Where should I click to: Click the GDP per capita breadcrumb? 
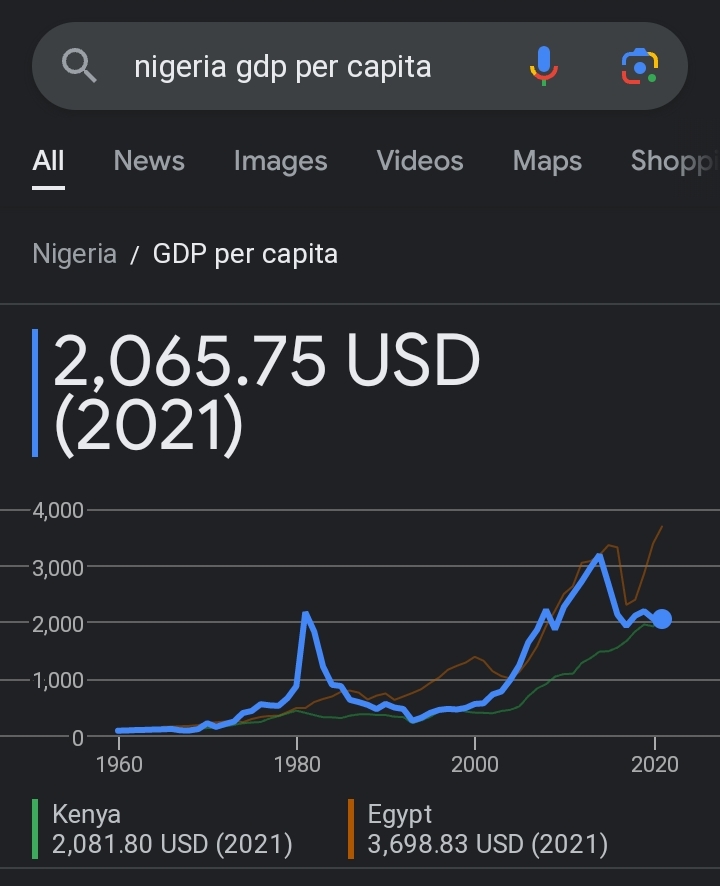click(245, 254)
